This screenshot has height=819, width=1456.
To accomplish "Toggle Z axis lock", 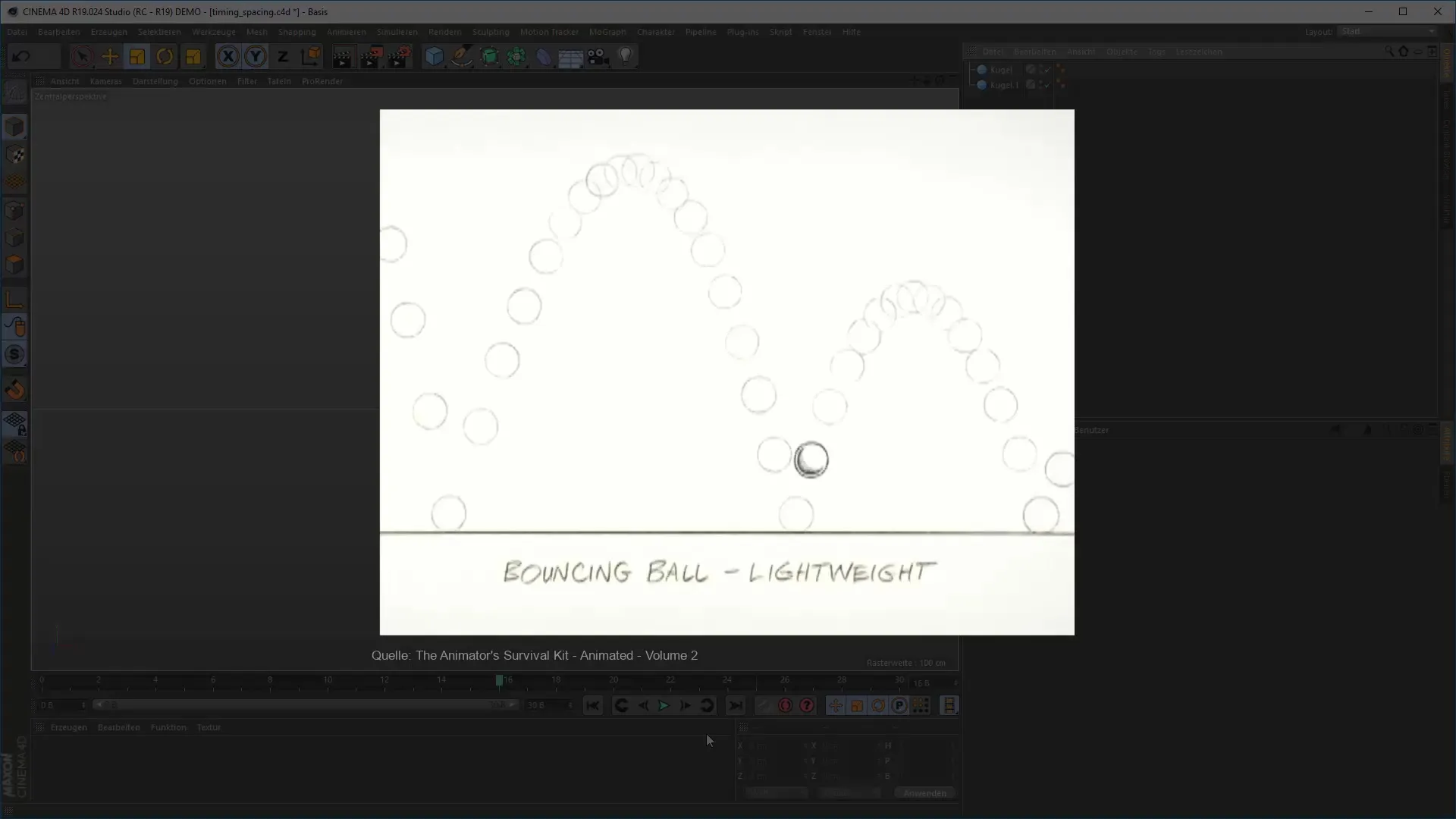I will 283,56.
